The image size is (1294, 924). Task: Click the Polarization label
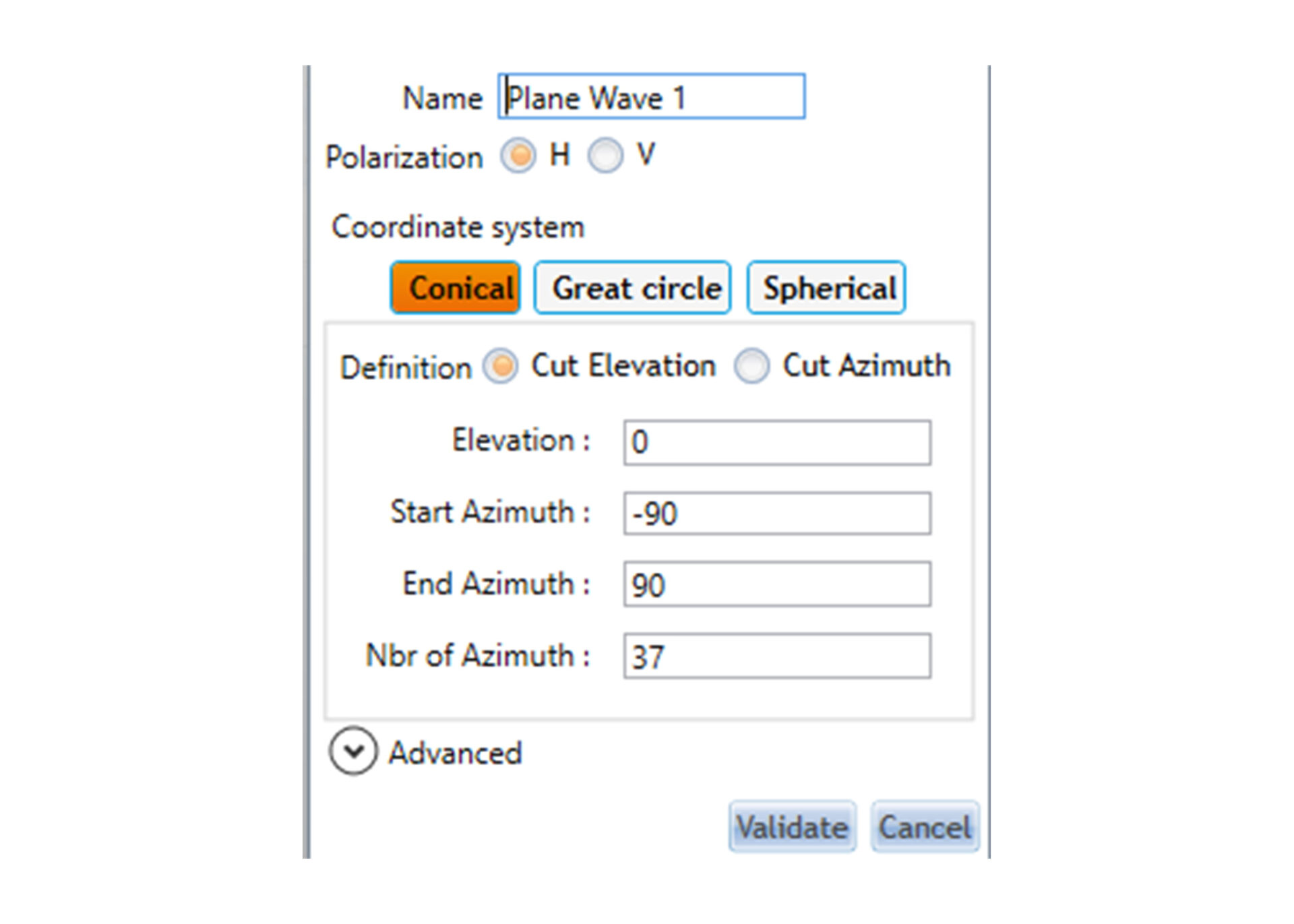click(x=404, y=158)
